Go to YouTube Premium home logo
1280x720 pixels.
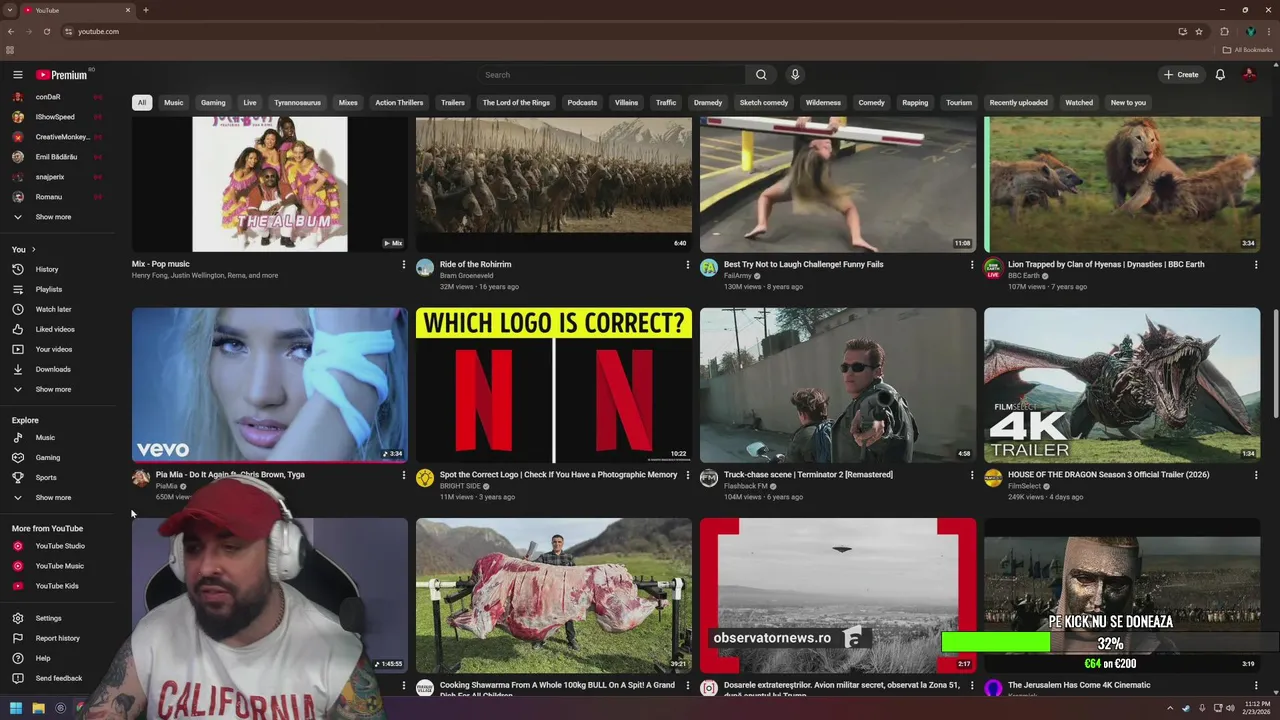[x=62, y=75]
